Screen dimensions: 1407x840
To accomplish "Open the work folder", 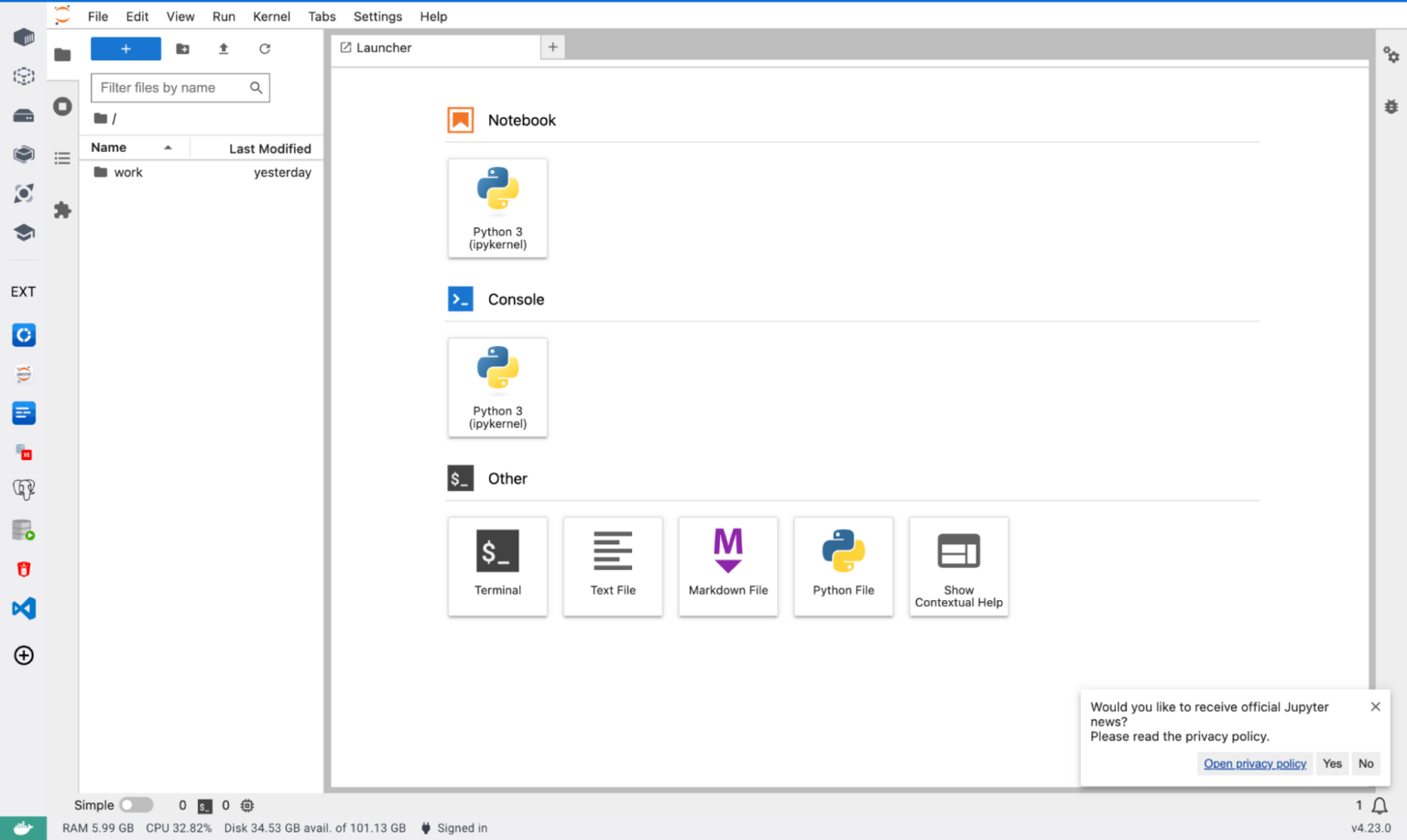I will click(x=128, y=172).
